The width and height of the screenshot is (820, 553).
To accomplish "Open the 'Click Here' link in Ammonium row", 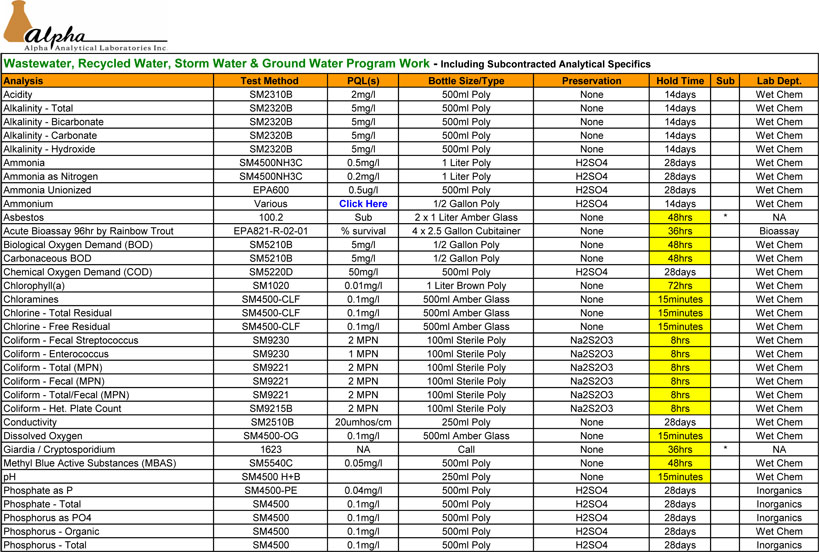I will tap(363, 204).
